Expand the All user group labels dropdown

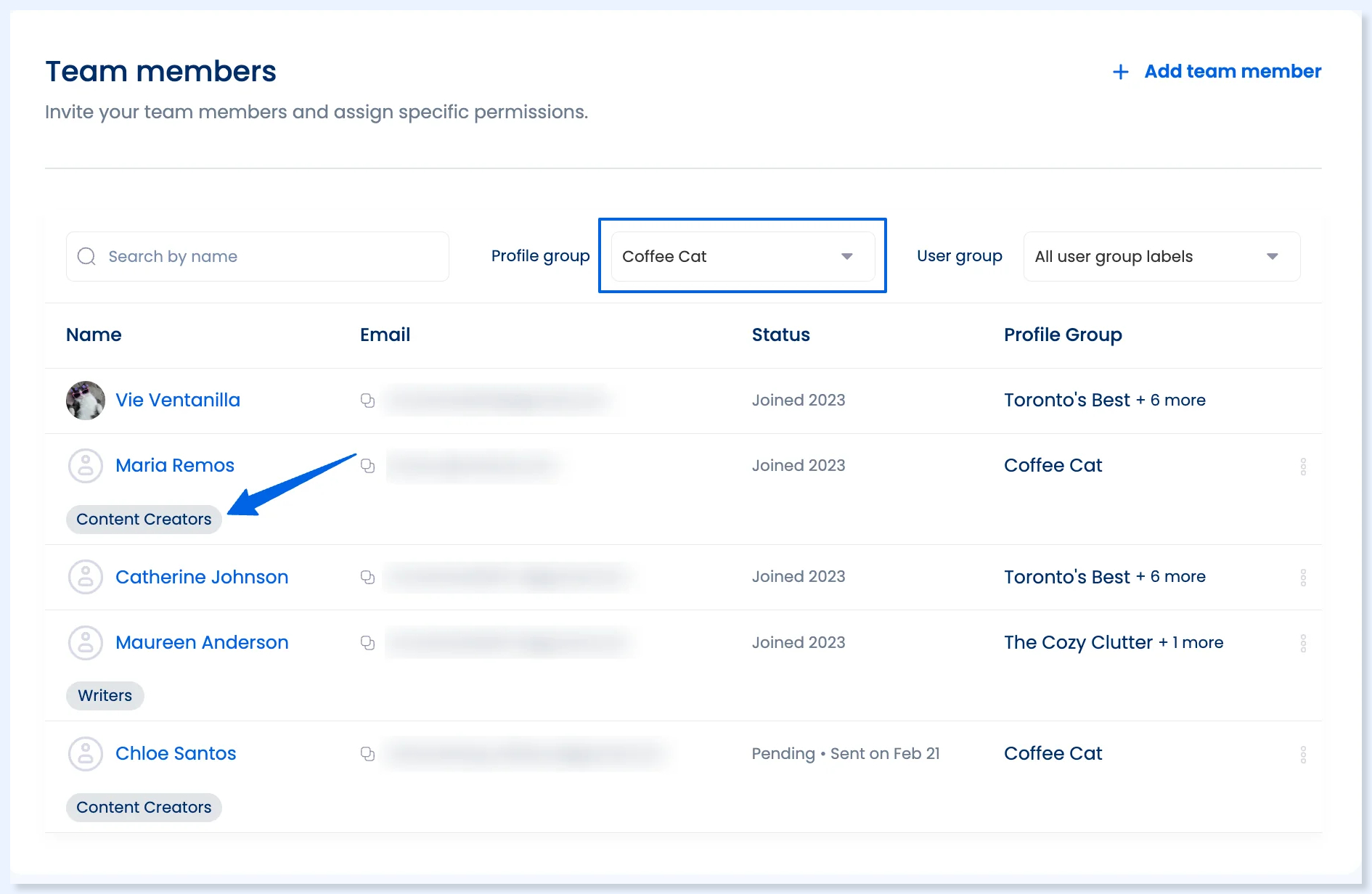coord(1161,256)
